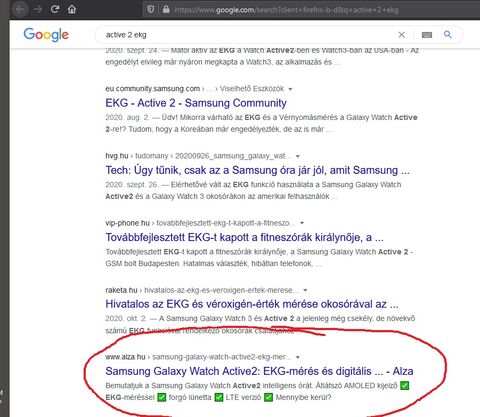Expand the www.alza.hu result options arrow
The width and height of the screenshot is (480, 417).
tap(298, 357)
